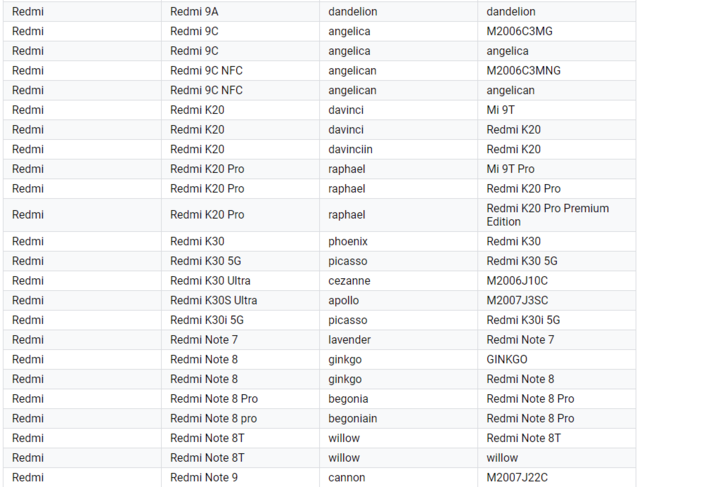720x487 pixels.
Task: Click the "M2007J22C" cell
Action: pyautogui.click(x=517, y=477)
